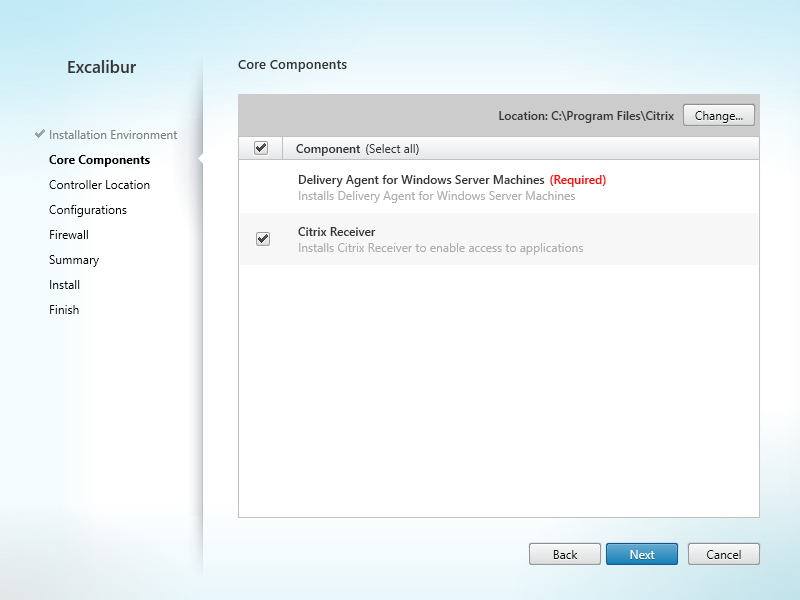
Task: Click the Core Components page heading
Action: pyautogui.click(x=292, y=65)
